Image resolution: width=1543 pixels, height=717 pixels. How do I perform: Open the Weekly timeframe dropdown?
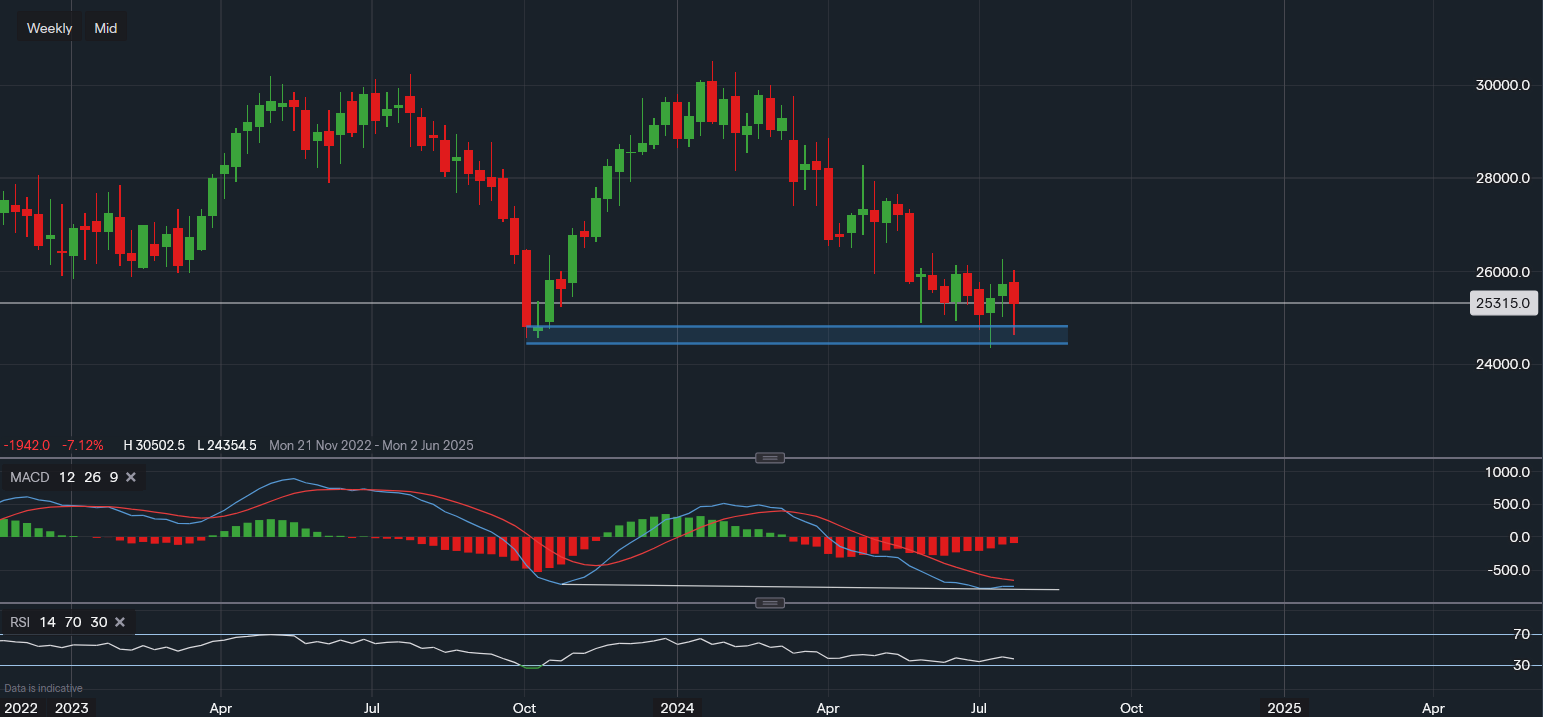point(49,28)
